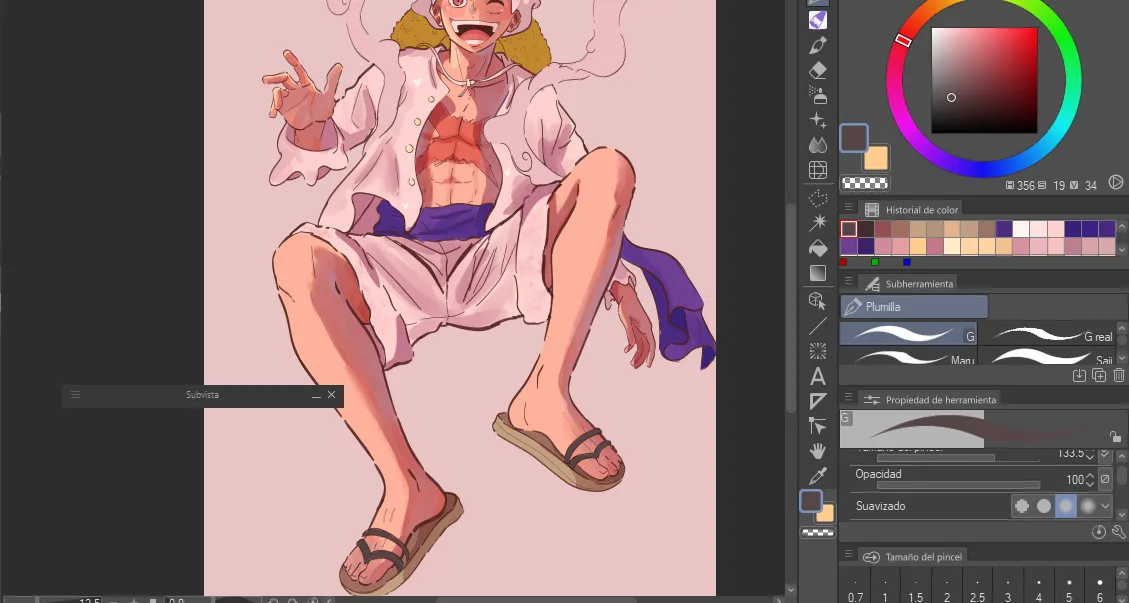This screenshot has width=1129, height=603.
Task: Select the first Suavizado anti-aliasing option
Action: click(x=1022, y=506)
